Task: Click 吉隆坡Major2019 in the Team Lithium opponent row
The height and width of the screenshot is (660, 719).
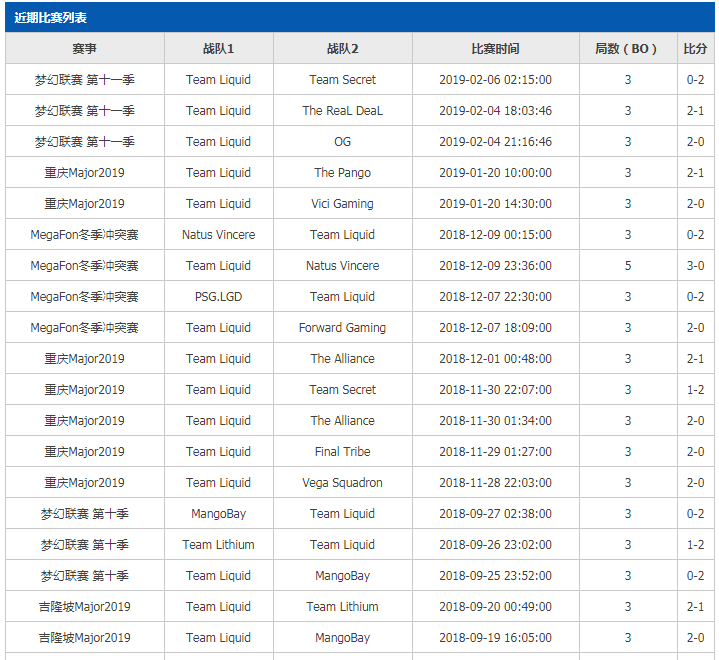Action: pos(84,607)
